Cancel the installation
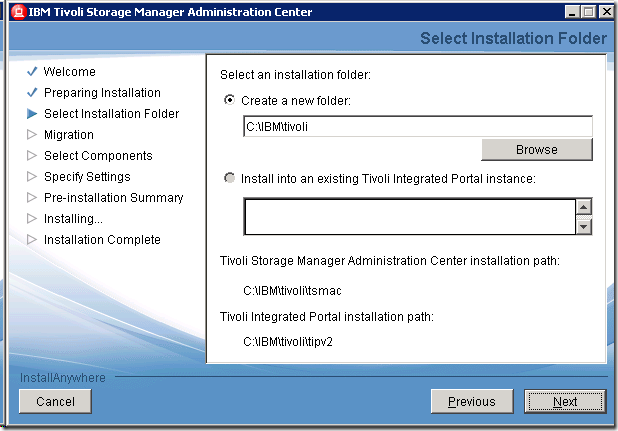 click(x=55, y=401)
